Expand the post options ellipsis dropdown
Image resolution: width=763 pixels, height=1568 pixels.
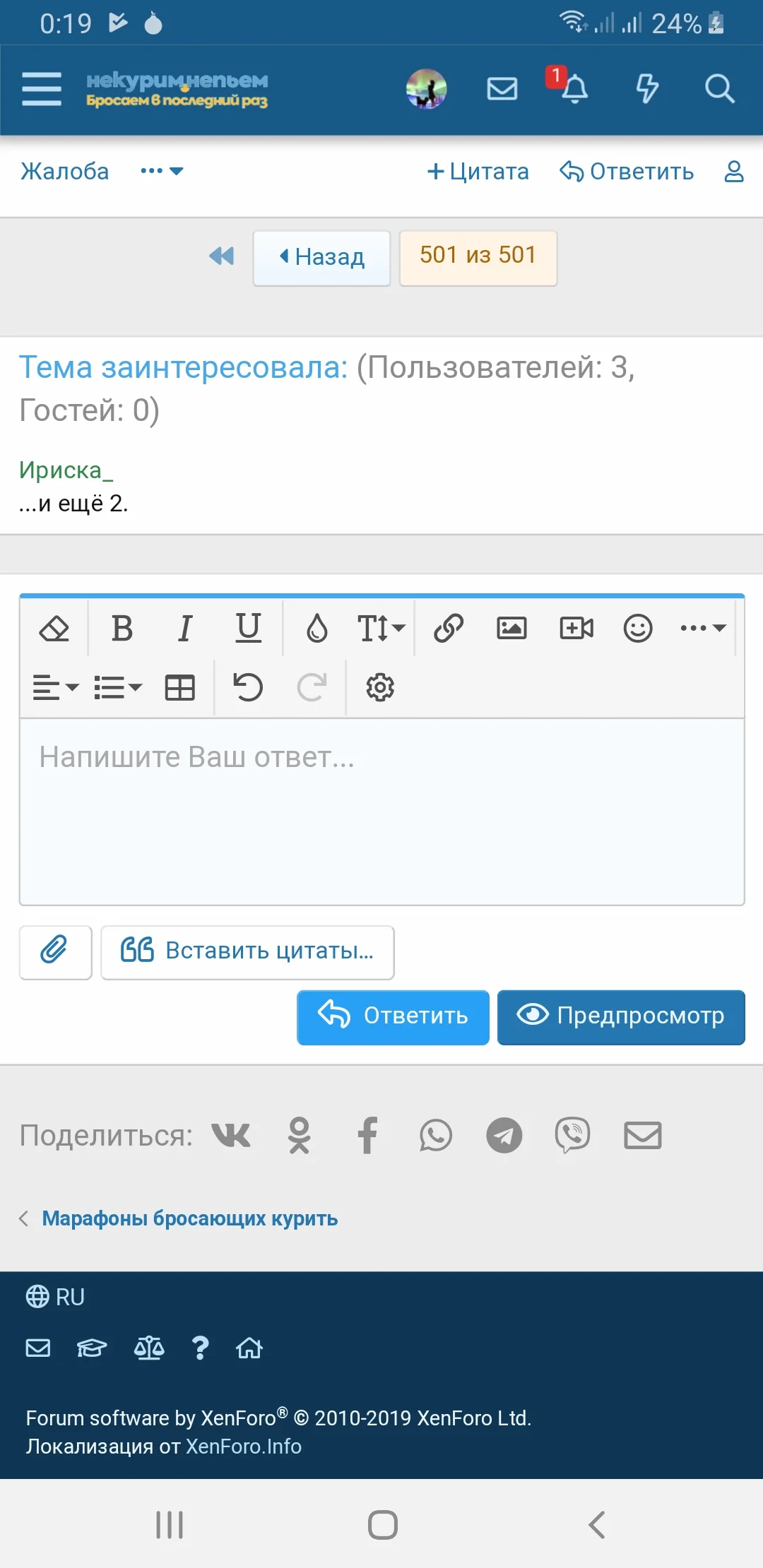point(162,171)
